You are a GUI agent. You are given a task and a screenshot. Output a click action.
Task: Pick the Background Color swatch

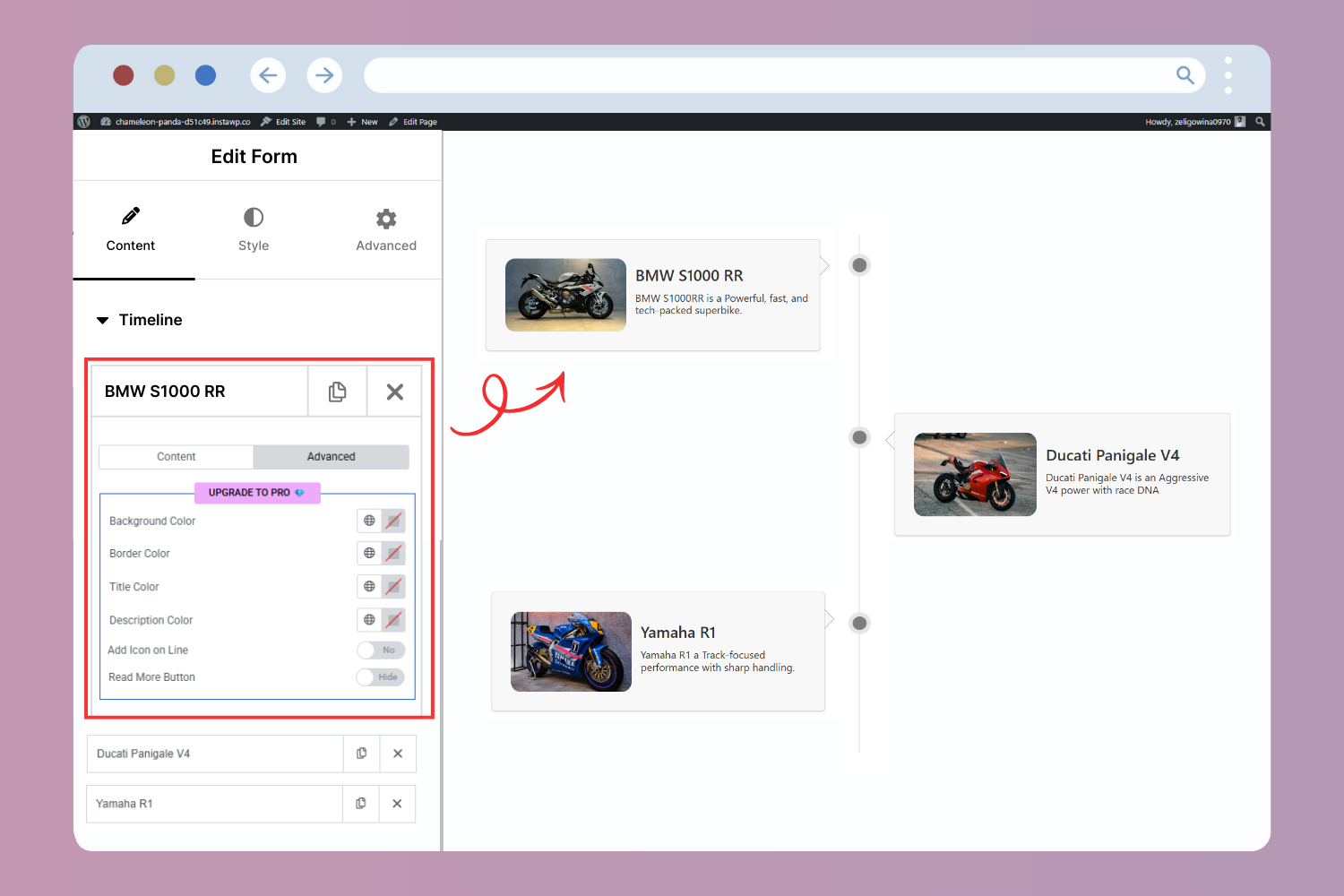pos(393,521)
